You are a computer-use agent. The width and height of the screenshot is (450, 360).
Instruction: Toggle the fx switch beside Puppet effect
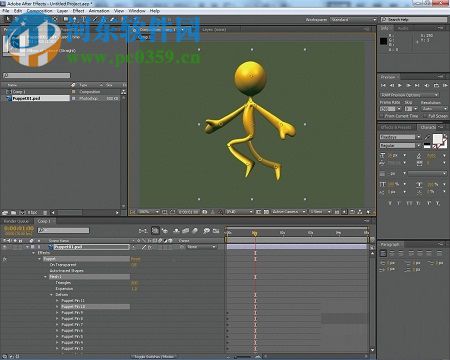click(x=5, y=259)
